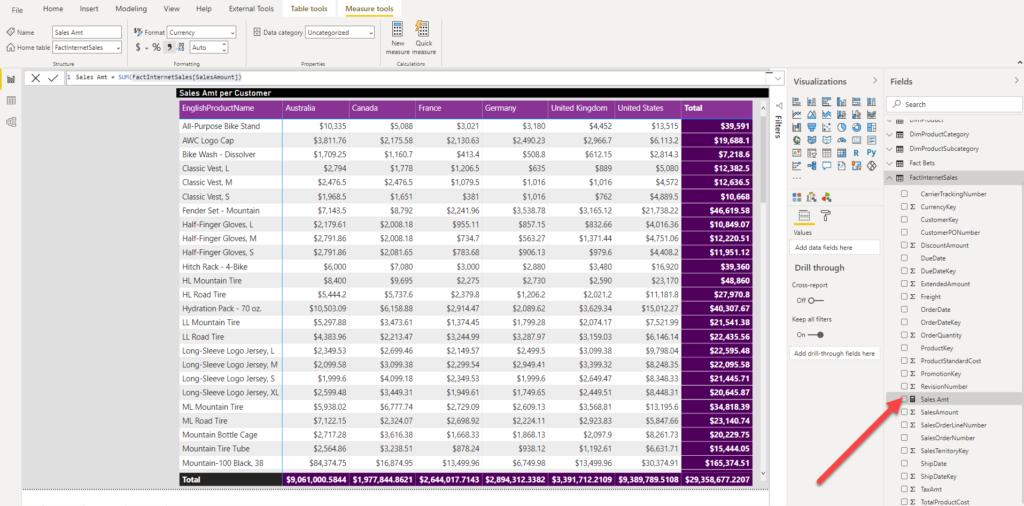Image resolution: width=1024 pixels, height=506 pixels.
Task: Collapse the FactInternetSales table
Action: pyautogui.click(x=889, y=178)
